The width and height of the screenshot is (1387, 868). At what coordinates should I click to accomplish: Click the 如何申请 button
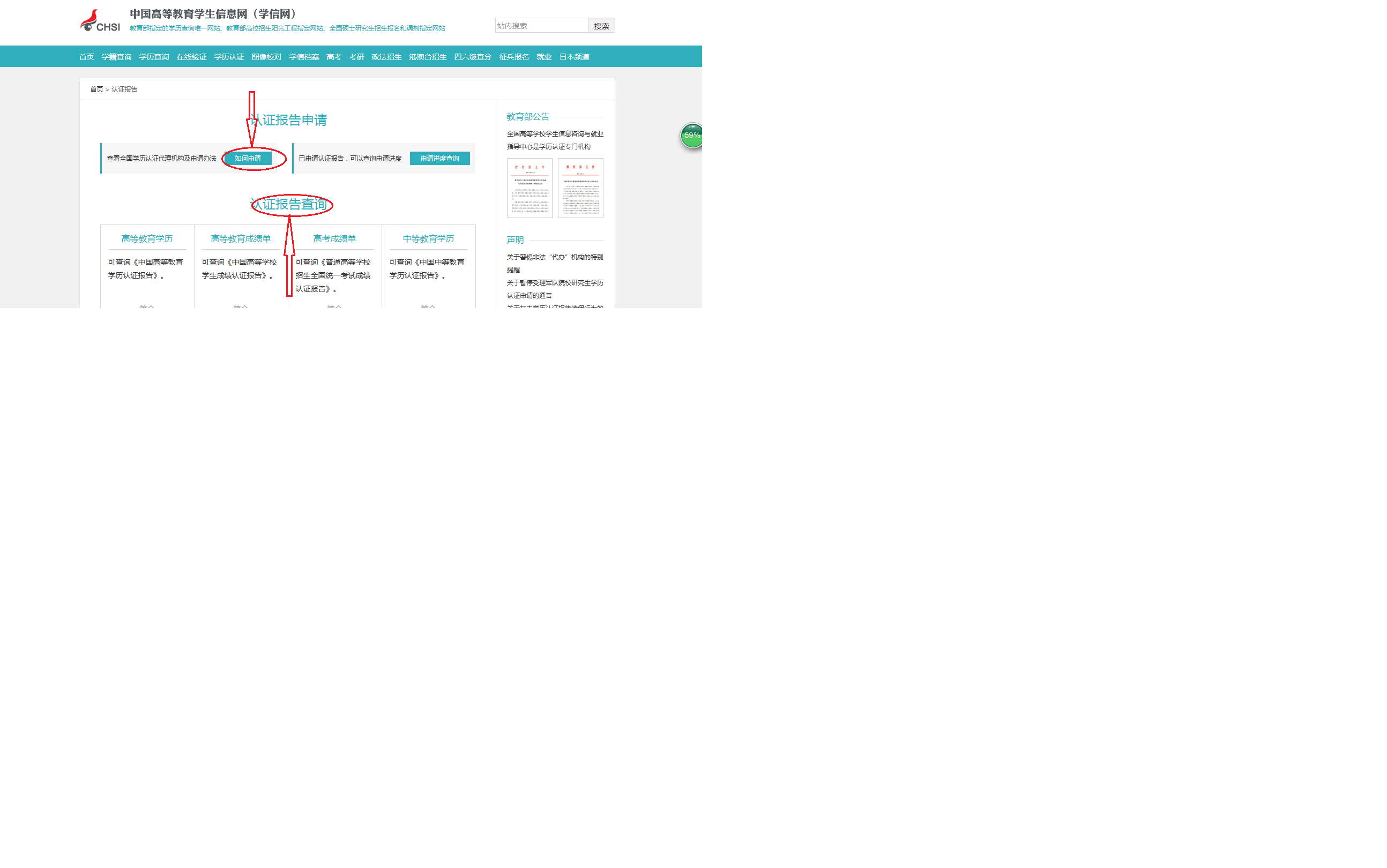coord(248,159)
